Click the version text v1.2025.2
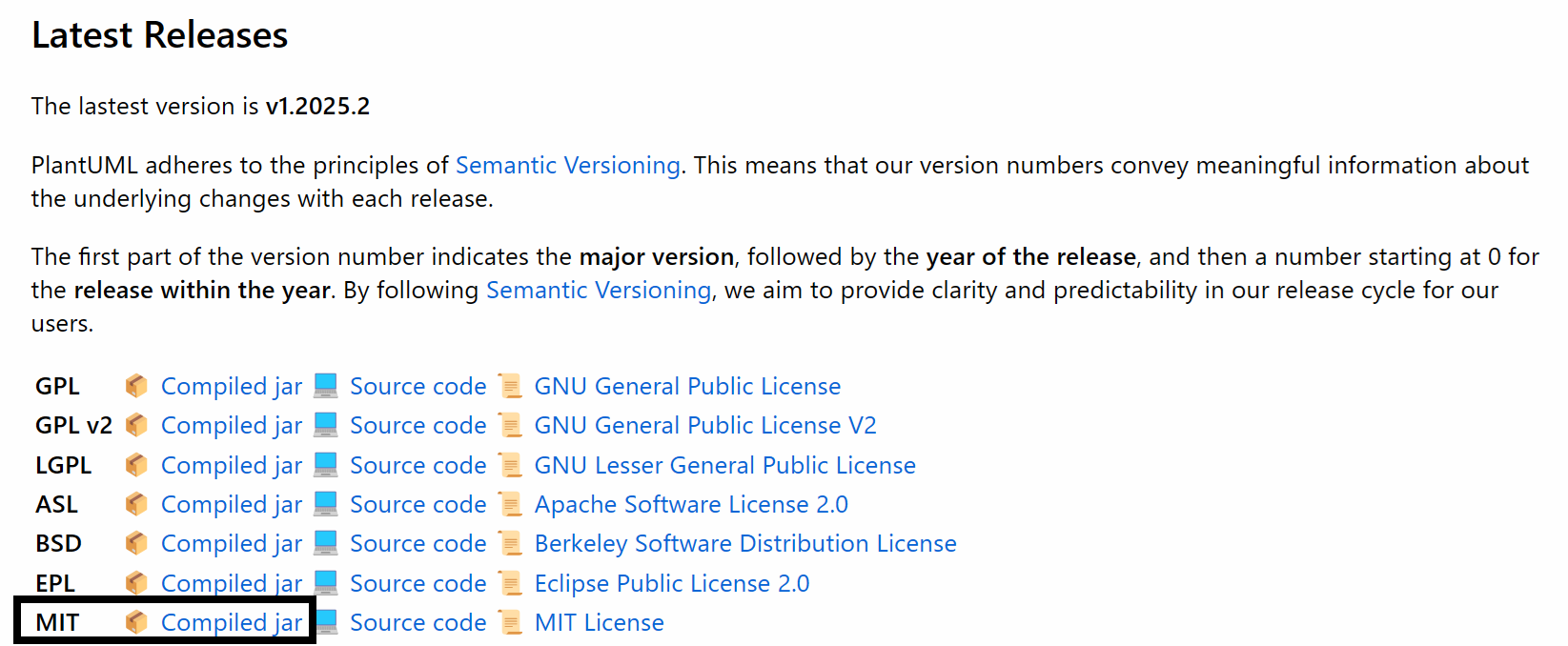Viewport: 1568px width, 646px height. click(x=317, y=106)
